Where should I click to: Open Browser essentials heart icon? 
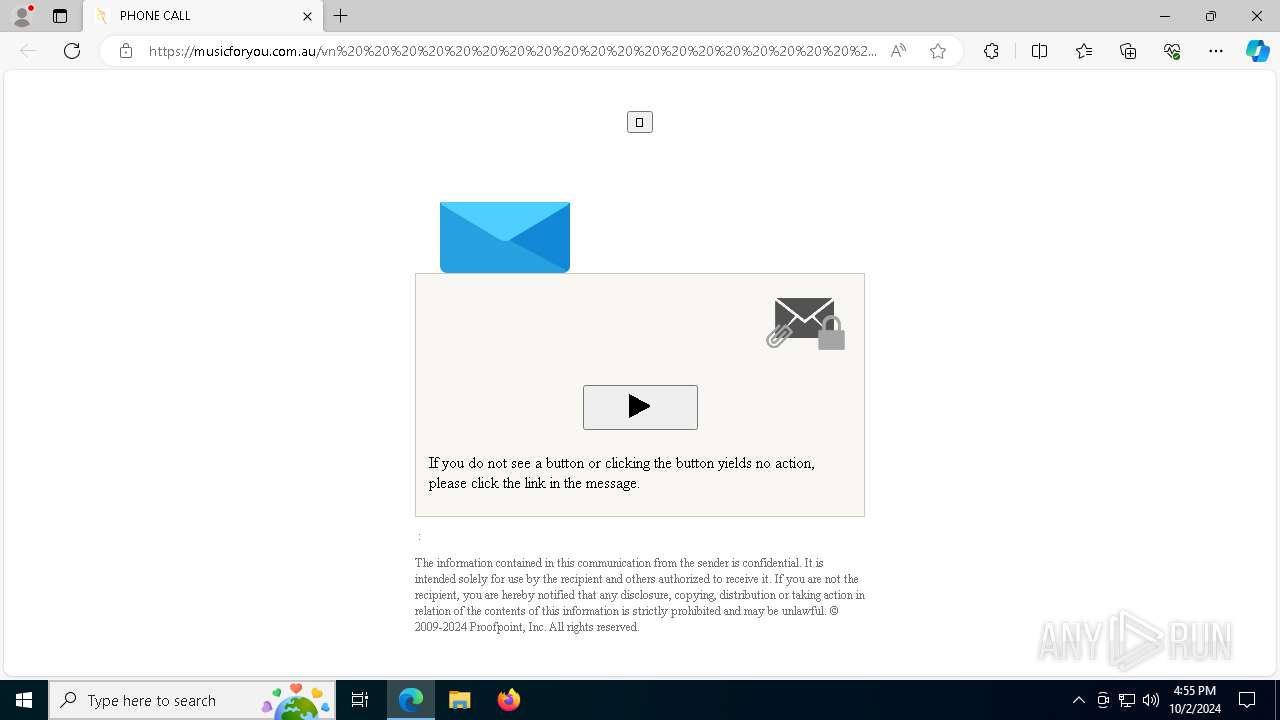(1172, 51)
